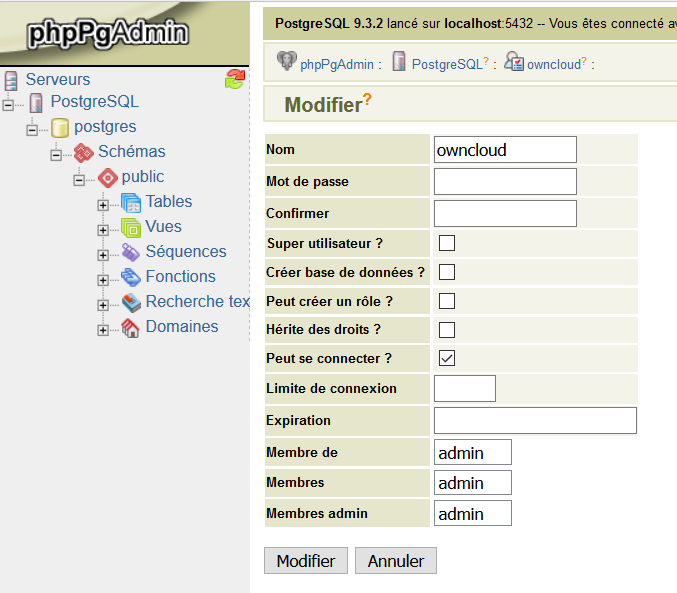Collapse the postgres database node
Viewport: 677px width, 593px height.
point(32,130)
